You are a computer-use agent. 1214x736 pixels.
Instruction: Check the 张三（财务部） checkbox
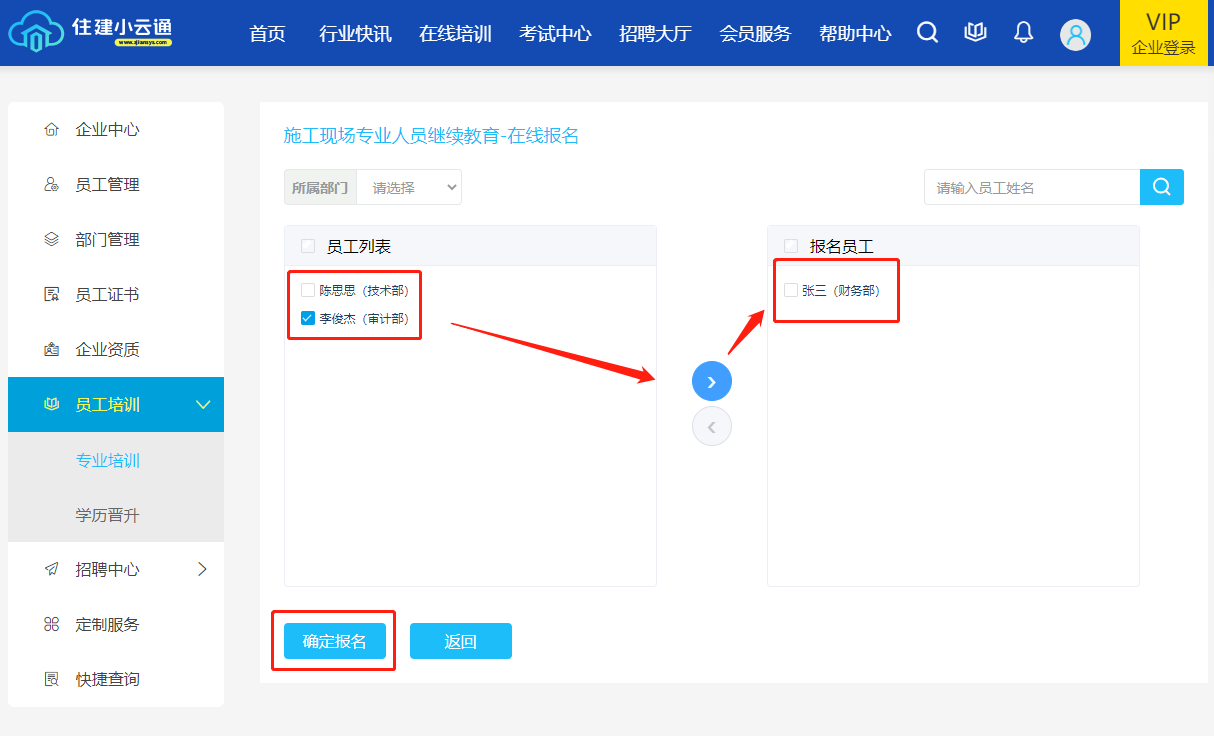click(791, 290)
